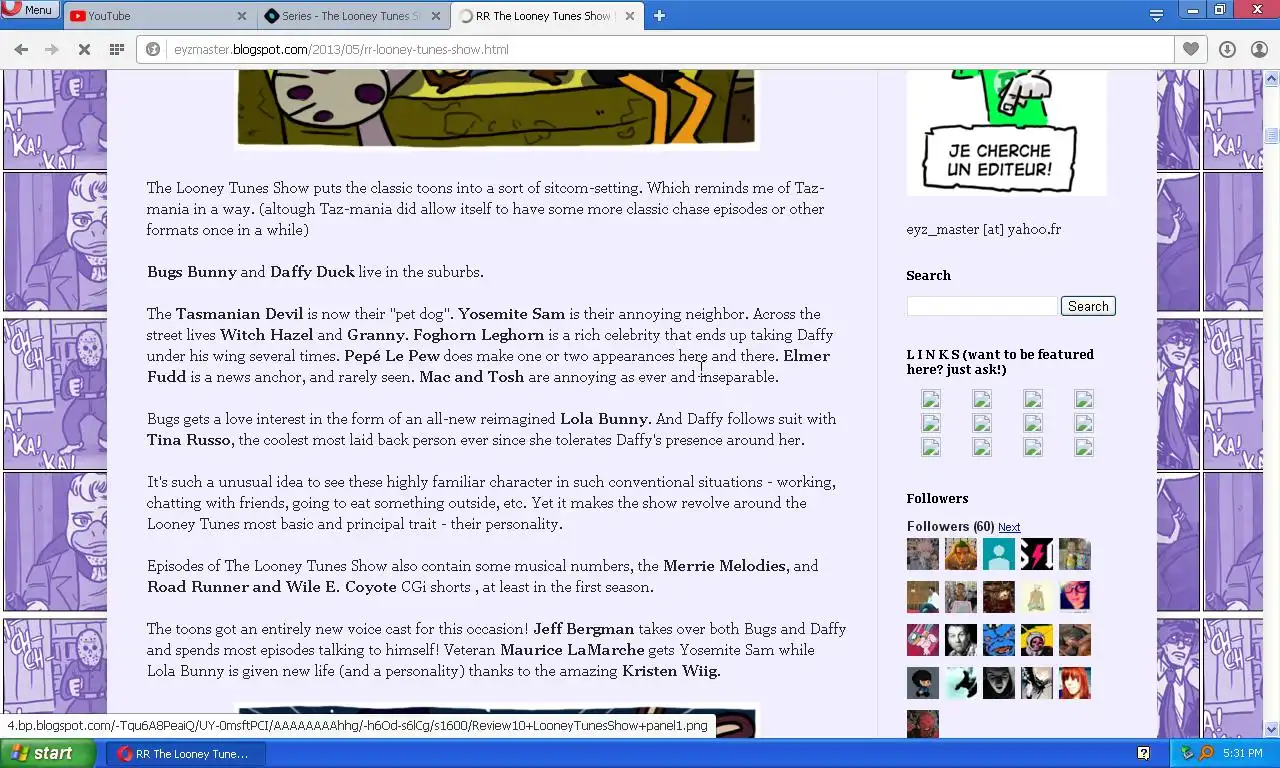Close the RR The Looney Tunes Show tab

(631, 16)
